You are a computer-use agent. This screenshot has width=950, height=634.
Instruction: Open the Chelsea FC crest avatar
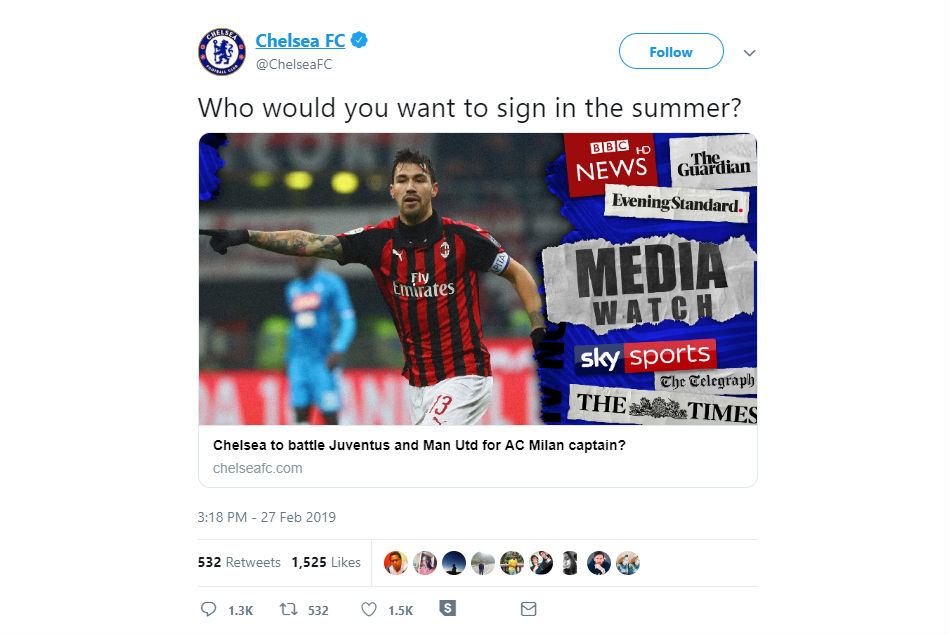222,52
